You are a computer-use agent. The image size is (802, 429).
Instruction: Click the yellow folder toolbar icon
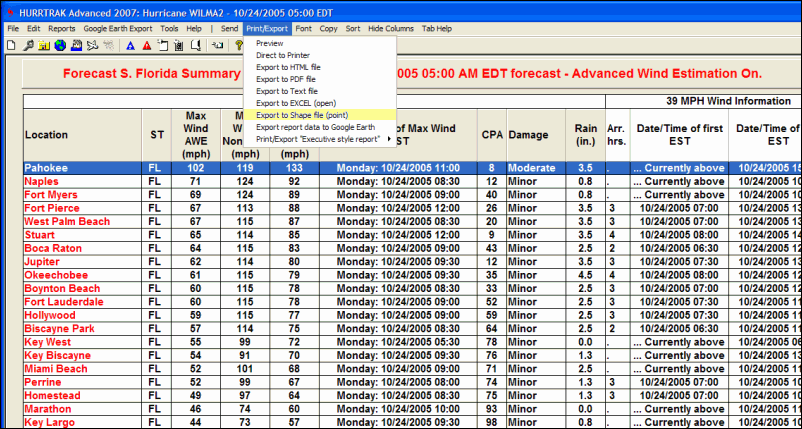[43, 45]
